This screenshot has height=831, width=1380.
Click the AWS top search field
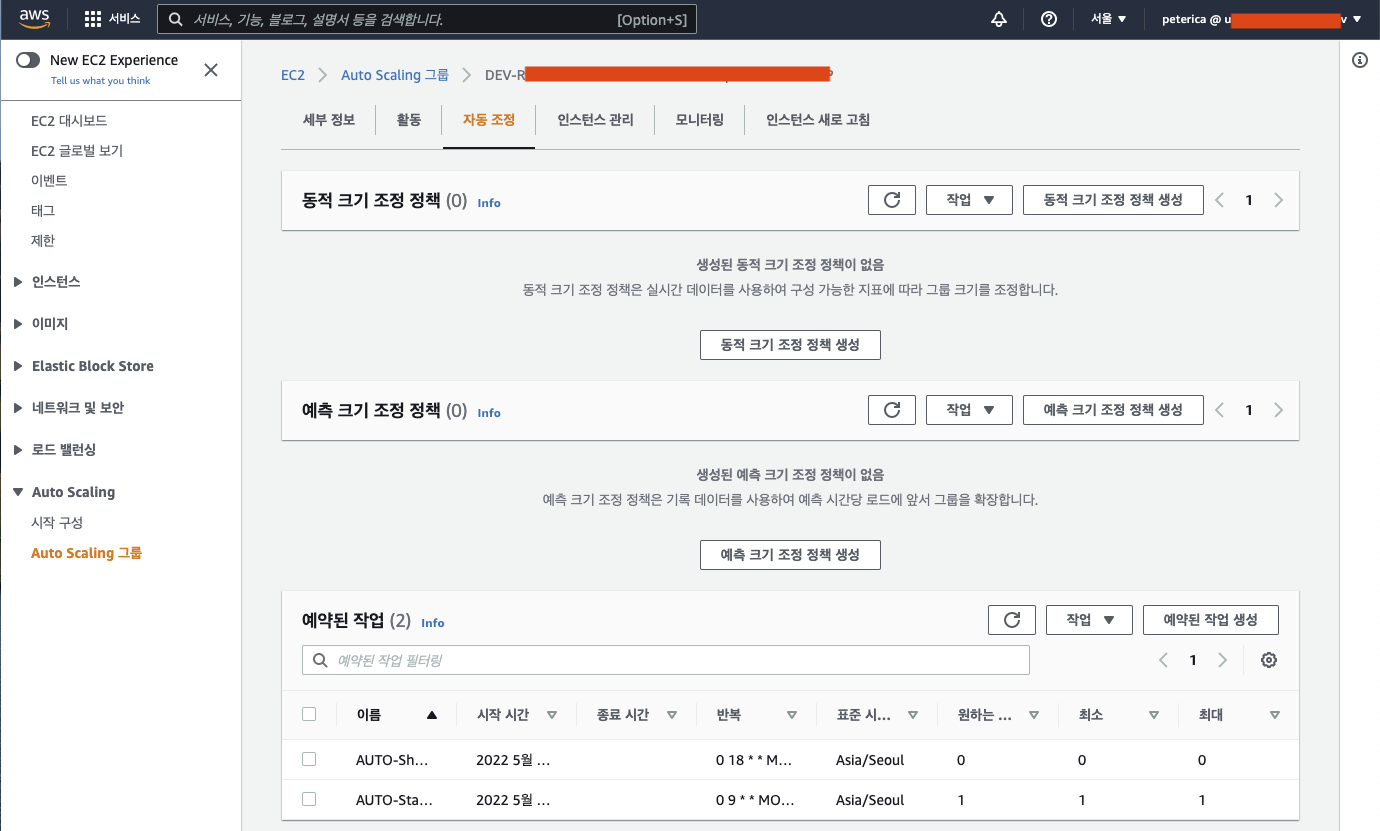tap(427, 19)
